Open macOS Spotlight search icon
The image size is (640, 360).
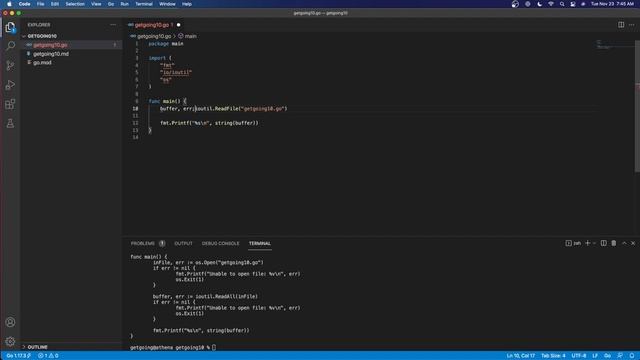pyautogui.click(x=562, y=4)
